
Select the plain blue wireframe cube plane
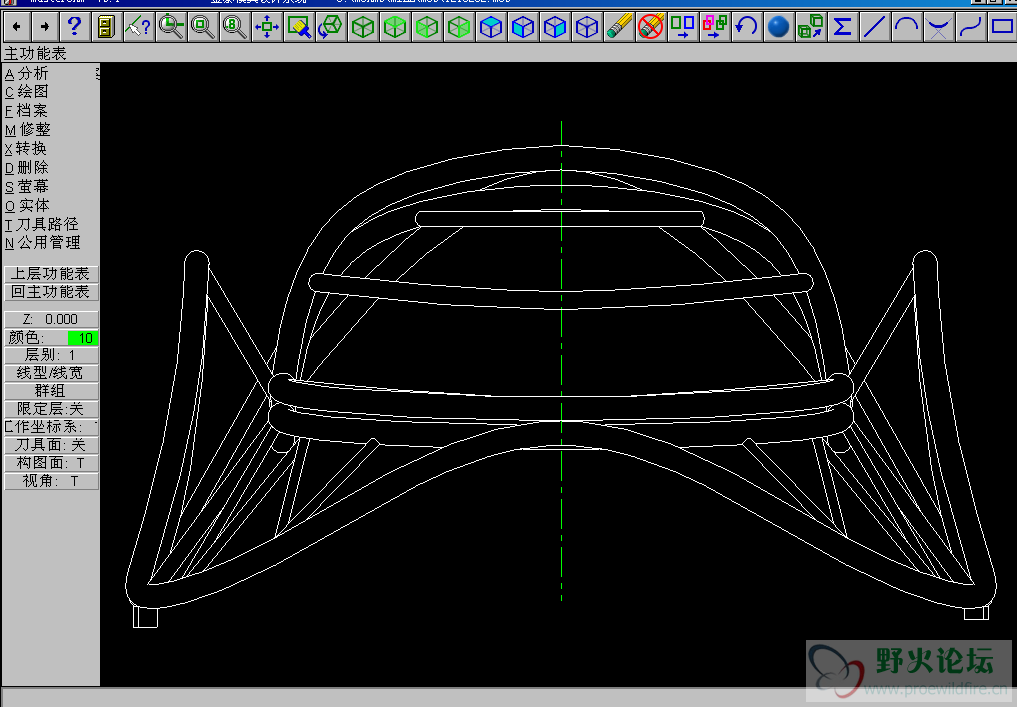coord(586,27)
